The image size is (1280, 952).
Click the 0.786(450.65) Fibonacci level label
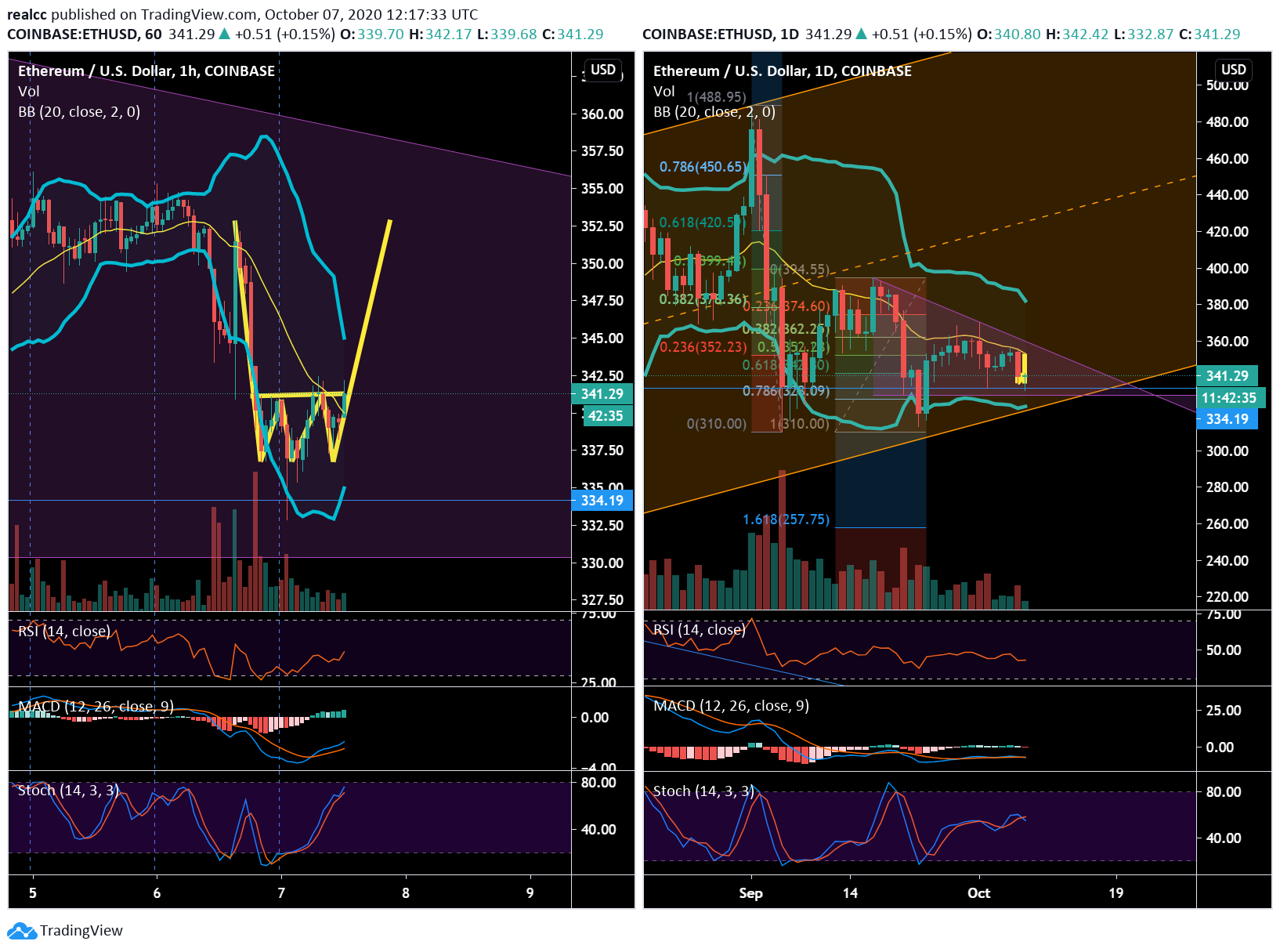coord(702,167)
